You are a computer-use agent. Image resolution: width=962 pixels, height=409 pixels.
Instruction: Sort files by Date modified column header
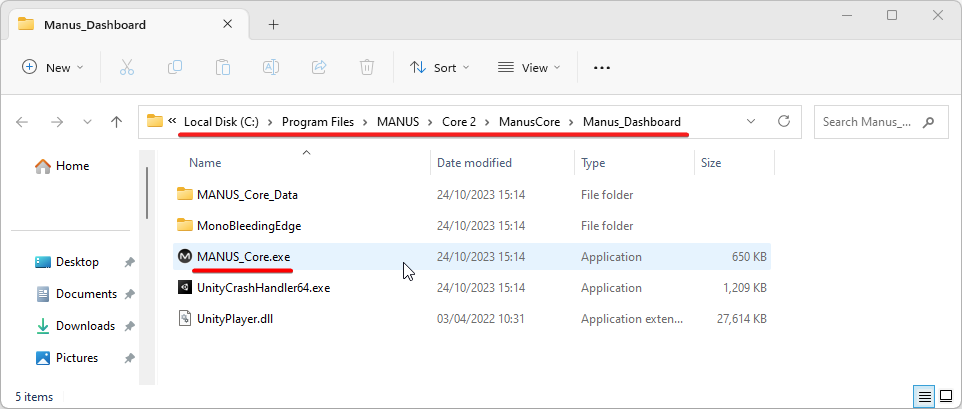pyautogui.click(x=474, y=162)
